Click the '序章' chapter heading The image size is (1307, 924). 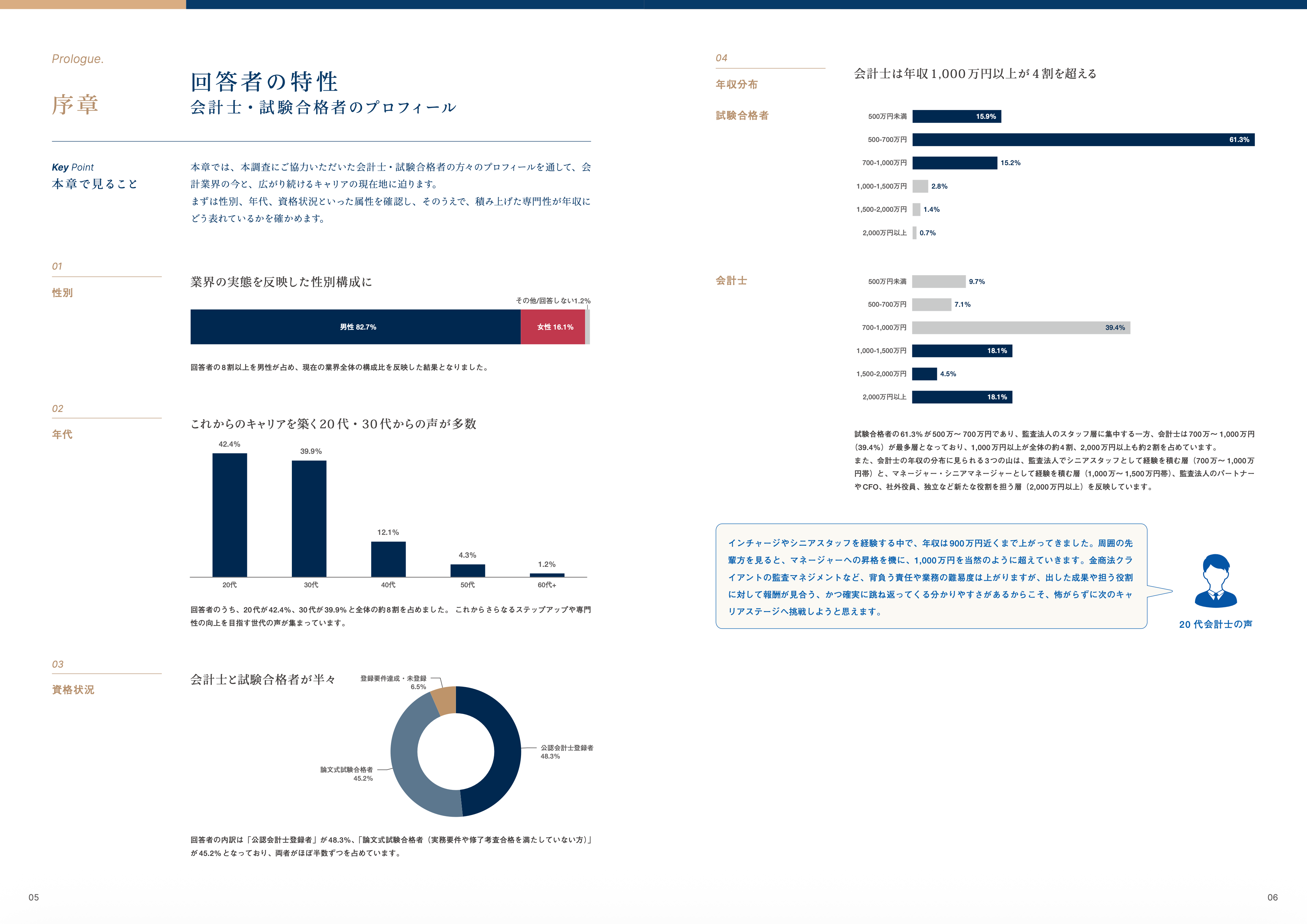76,105
